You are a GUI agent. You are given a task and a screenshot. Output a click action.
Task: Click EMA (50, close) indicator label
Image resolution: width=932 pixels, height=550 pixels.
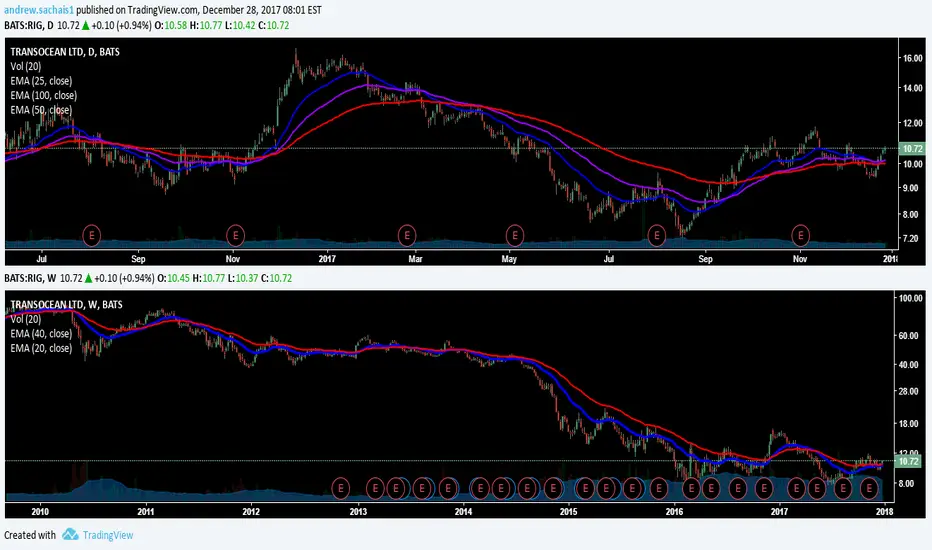click(x=41, y=110)
